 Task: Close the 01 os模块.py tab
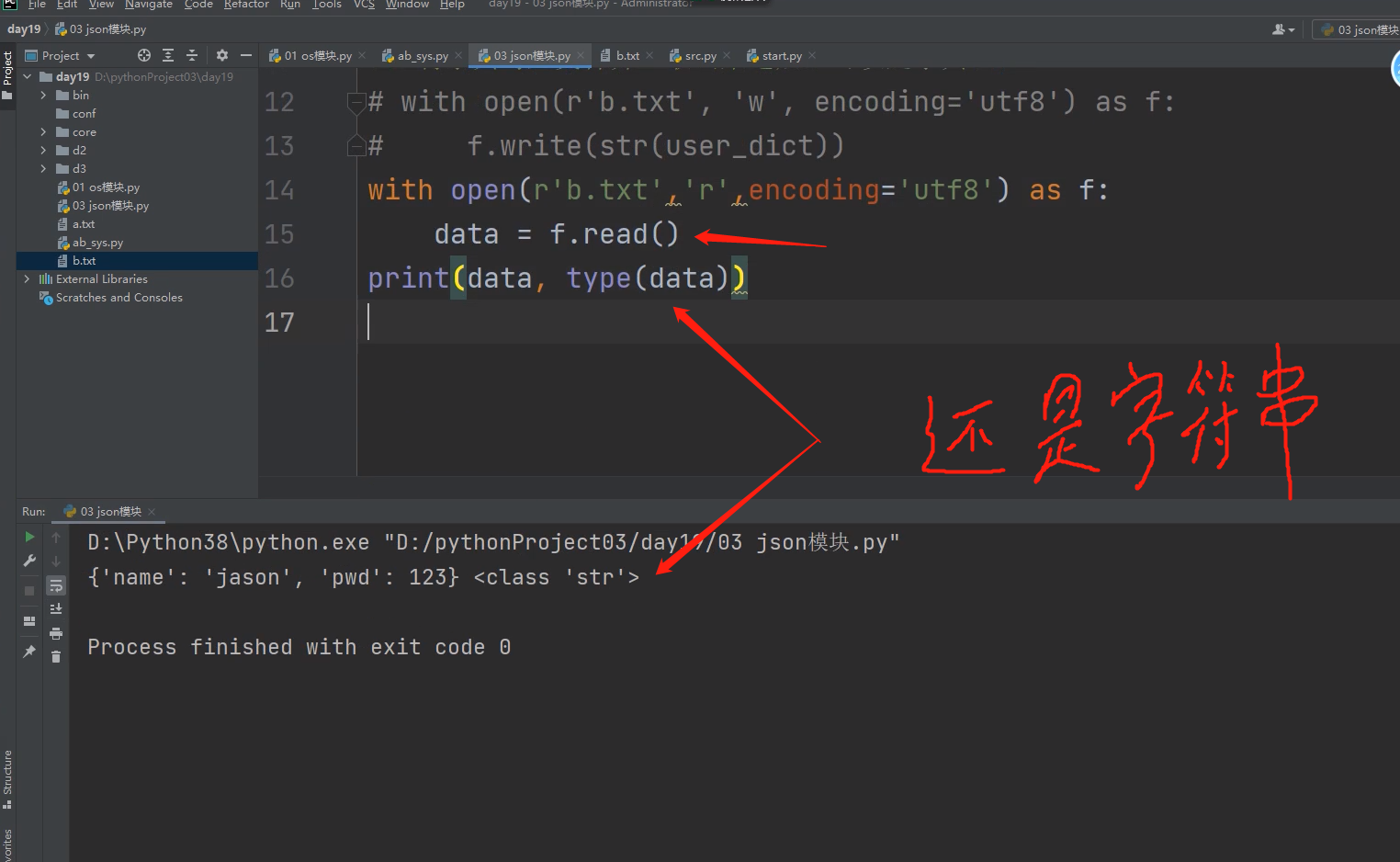click(362, 56)
